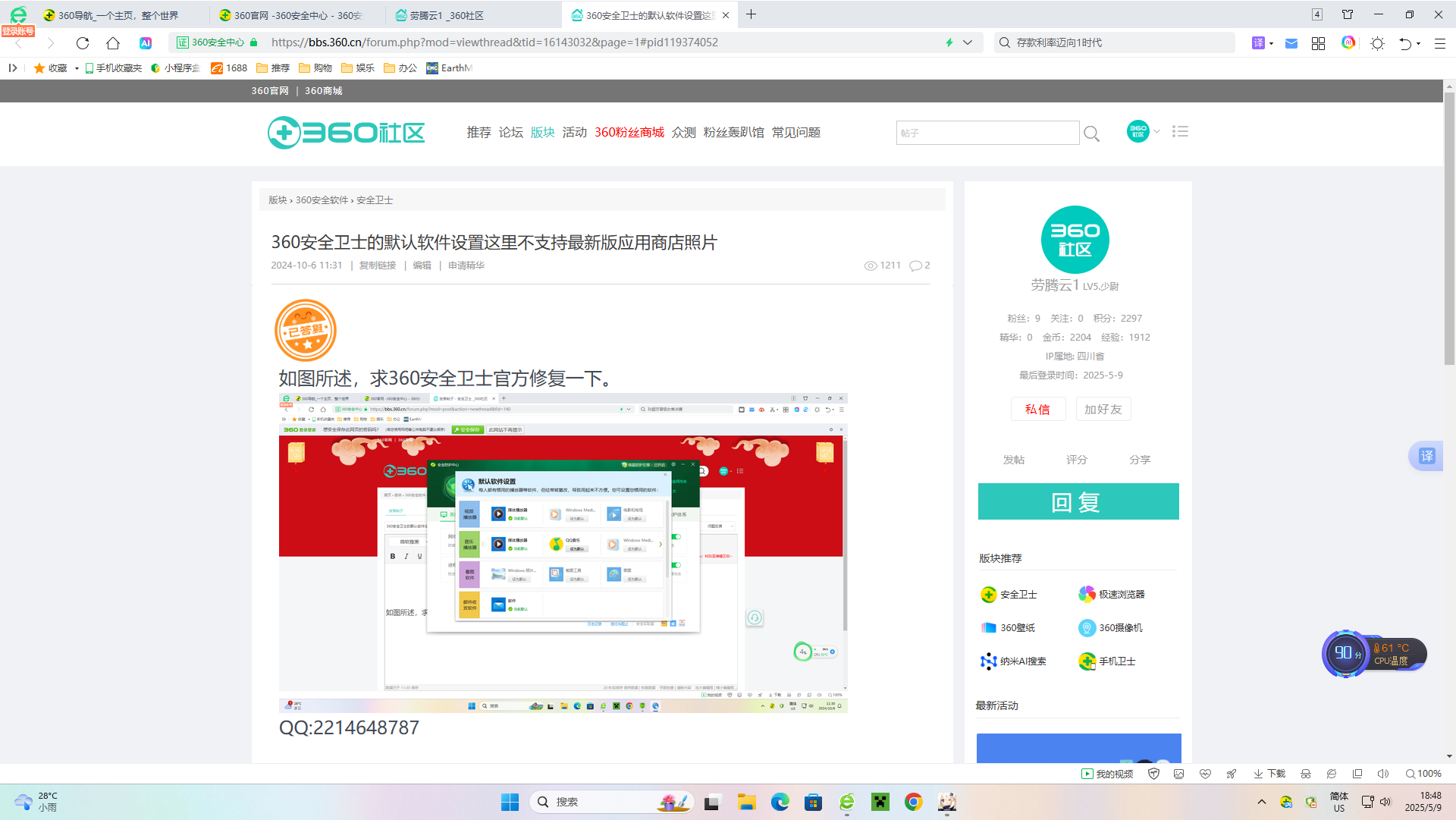Click the incognito glasses icon in status bar
This screenshot has width=1456, height=820.
pos(1306,774)
